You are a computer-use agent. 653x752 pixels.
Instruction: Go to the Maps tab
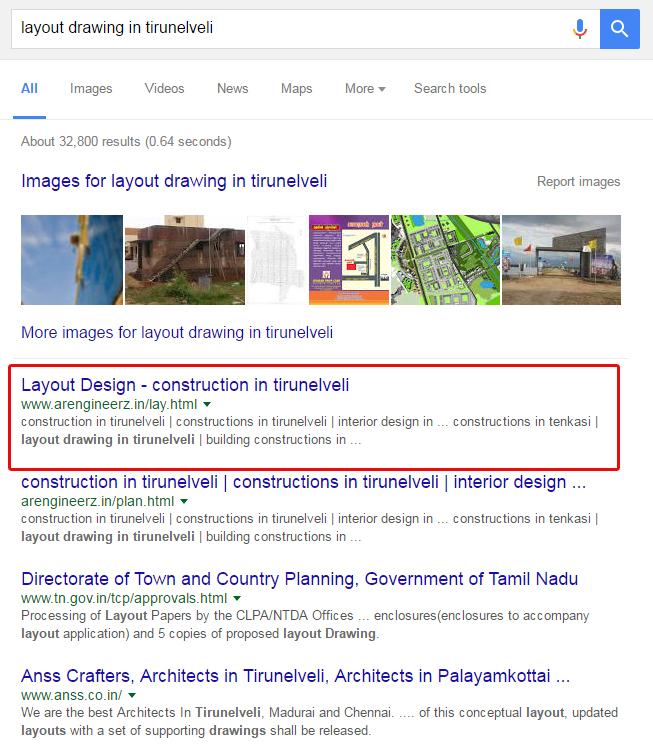[x=296, y=89]
